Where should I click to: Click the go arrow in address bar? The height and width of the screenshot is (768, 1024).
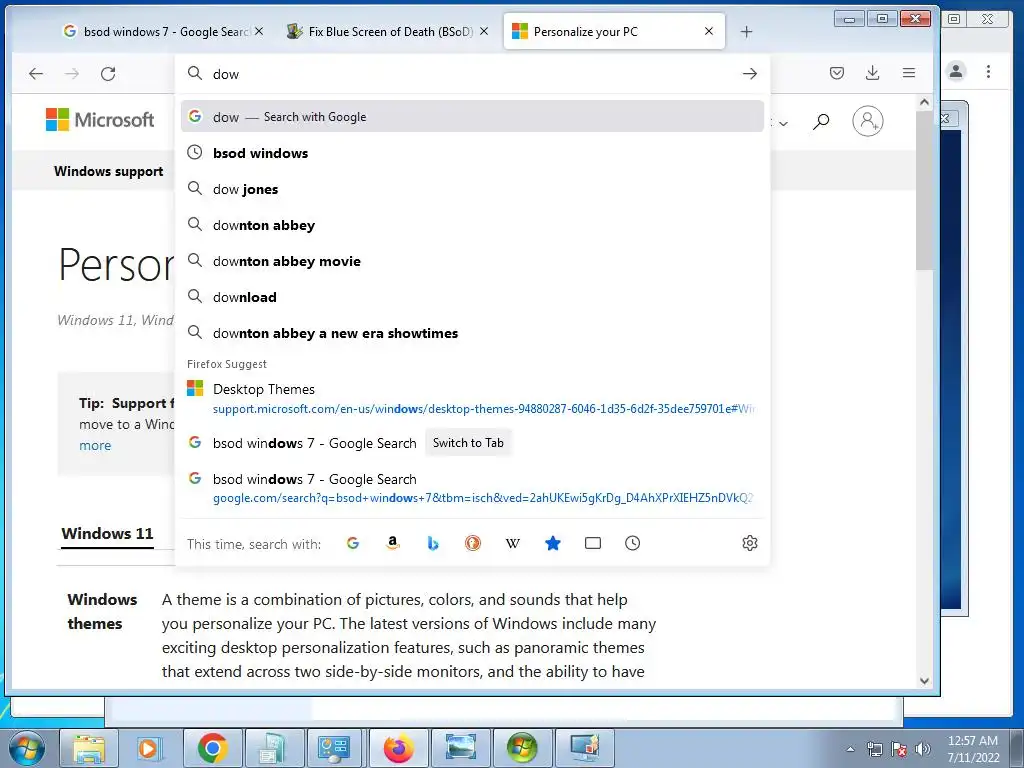(750, 74)
